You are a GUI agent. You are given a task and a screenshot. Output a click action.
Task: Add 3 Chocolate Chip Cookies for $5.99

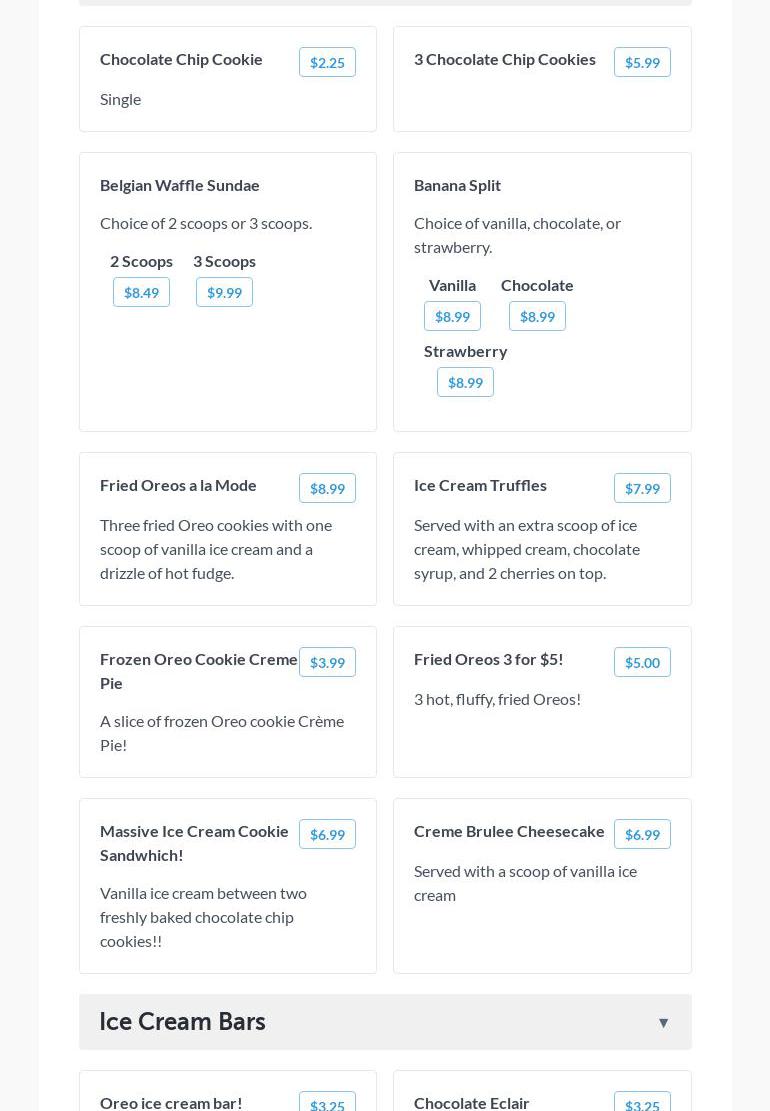[x=642, y=62]
